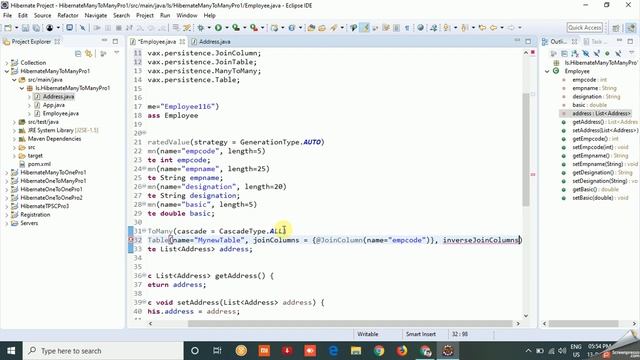Open the Refactor menu
Image resolution: width=640 pixels, height=360 pixels.
(68, 16)
